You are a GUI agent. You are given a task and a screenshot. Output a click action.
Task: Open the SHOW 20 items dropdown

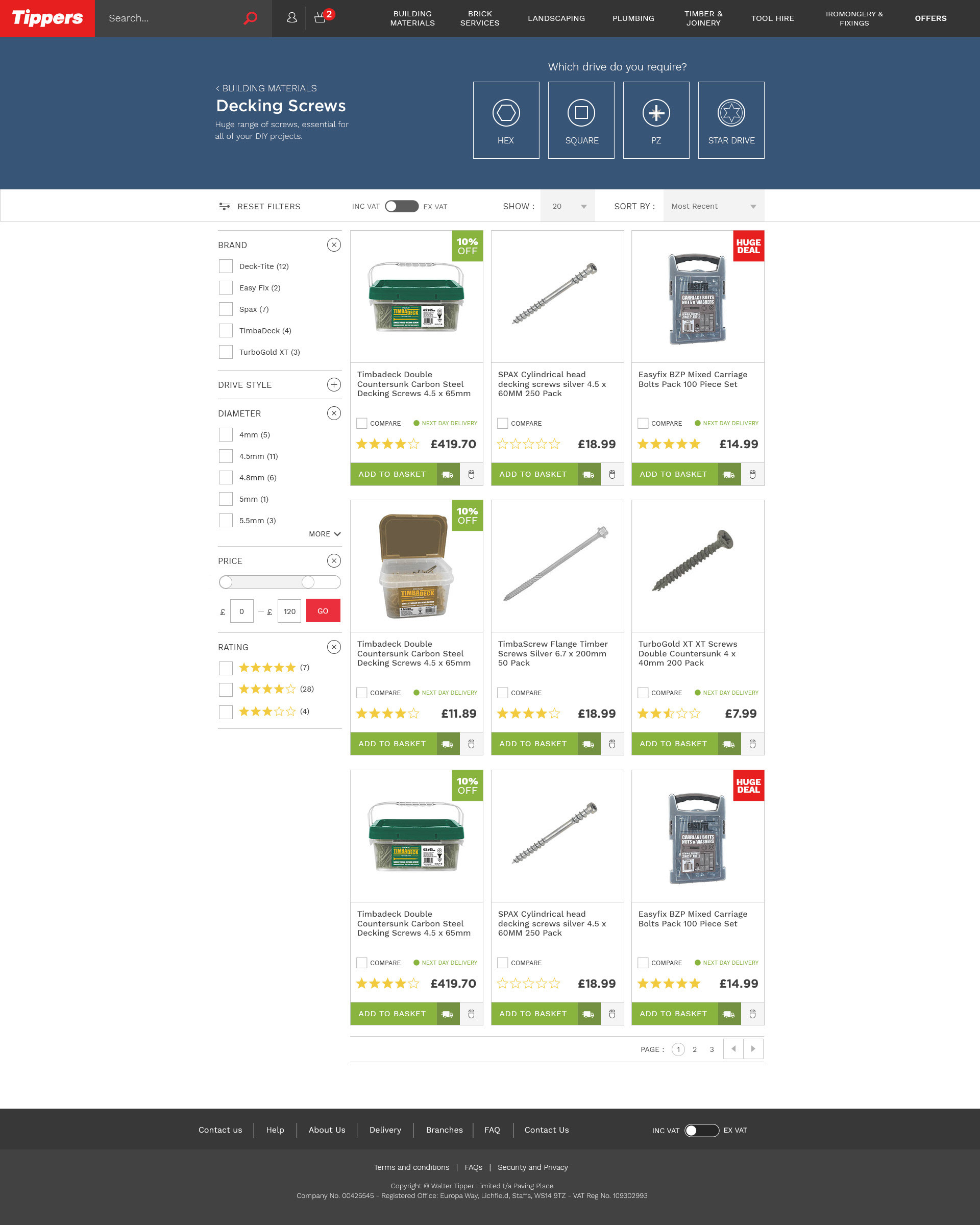[x=568, y=206]
